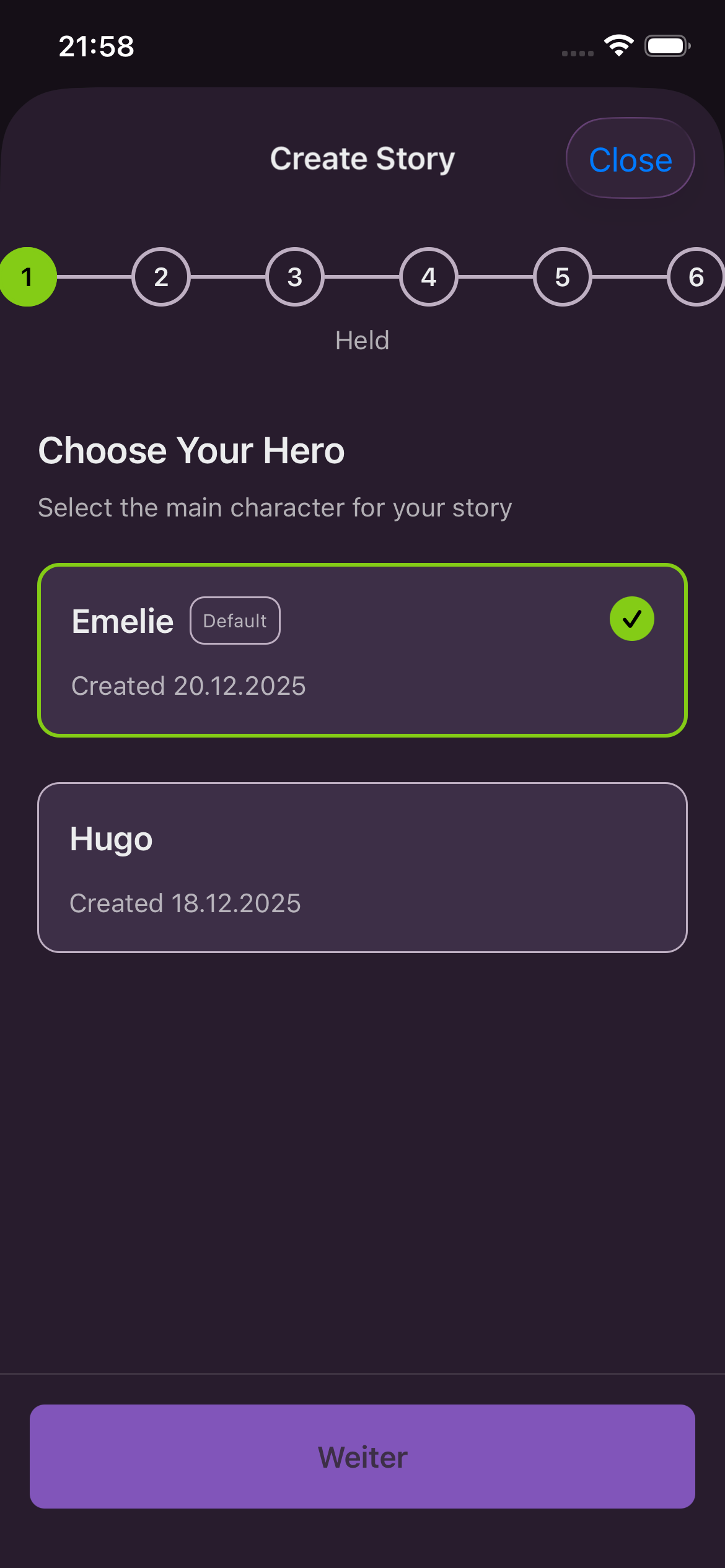
Task: Open step 3 in the wizard
Action: pyautogui.click(x=294, y=277)
